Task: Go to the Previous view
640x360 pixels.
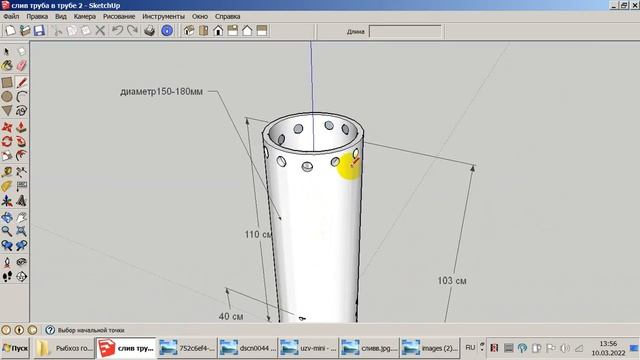Action: tap(7, 245)
